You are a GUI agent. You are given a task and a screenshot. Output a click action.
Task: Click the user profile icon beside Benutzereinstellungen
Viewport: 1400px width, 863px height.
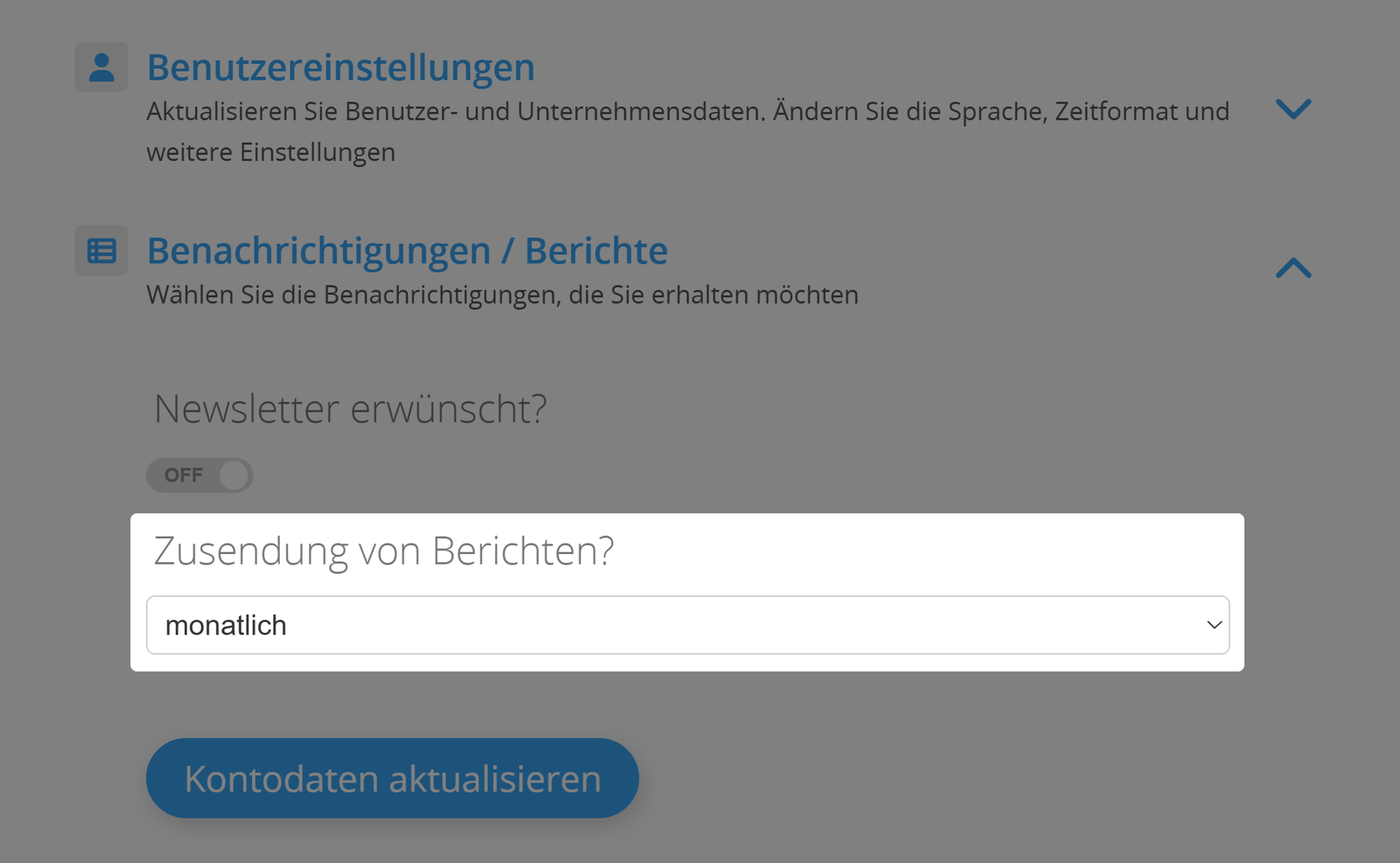pyautogui.click(x=101, y=66)
